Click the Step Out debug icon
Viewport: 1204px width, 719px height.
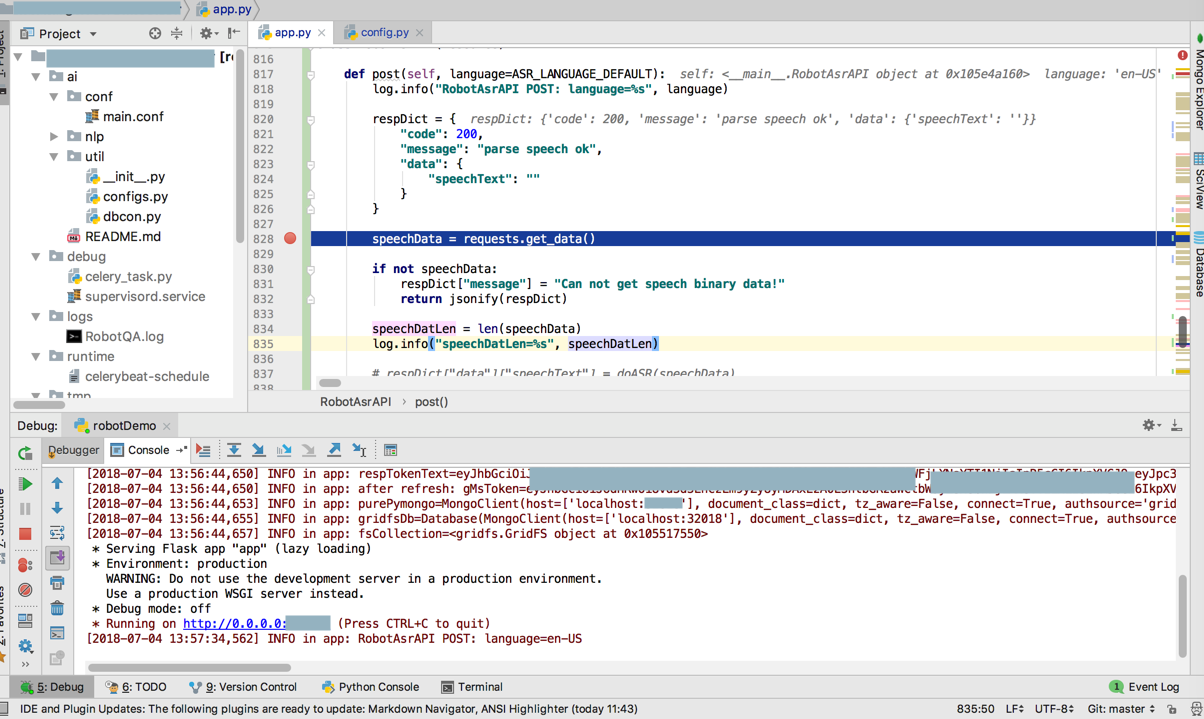point(334,451)
